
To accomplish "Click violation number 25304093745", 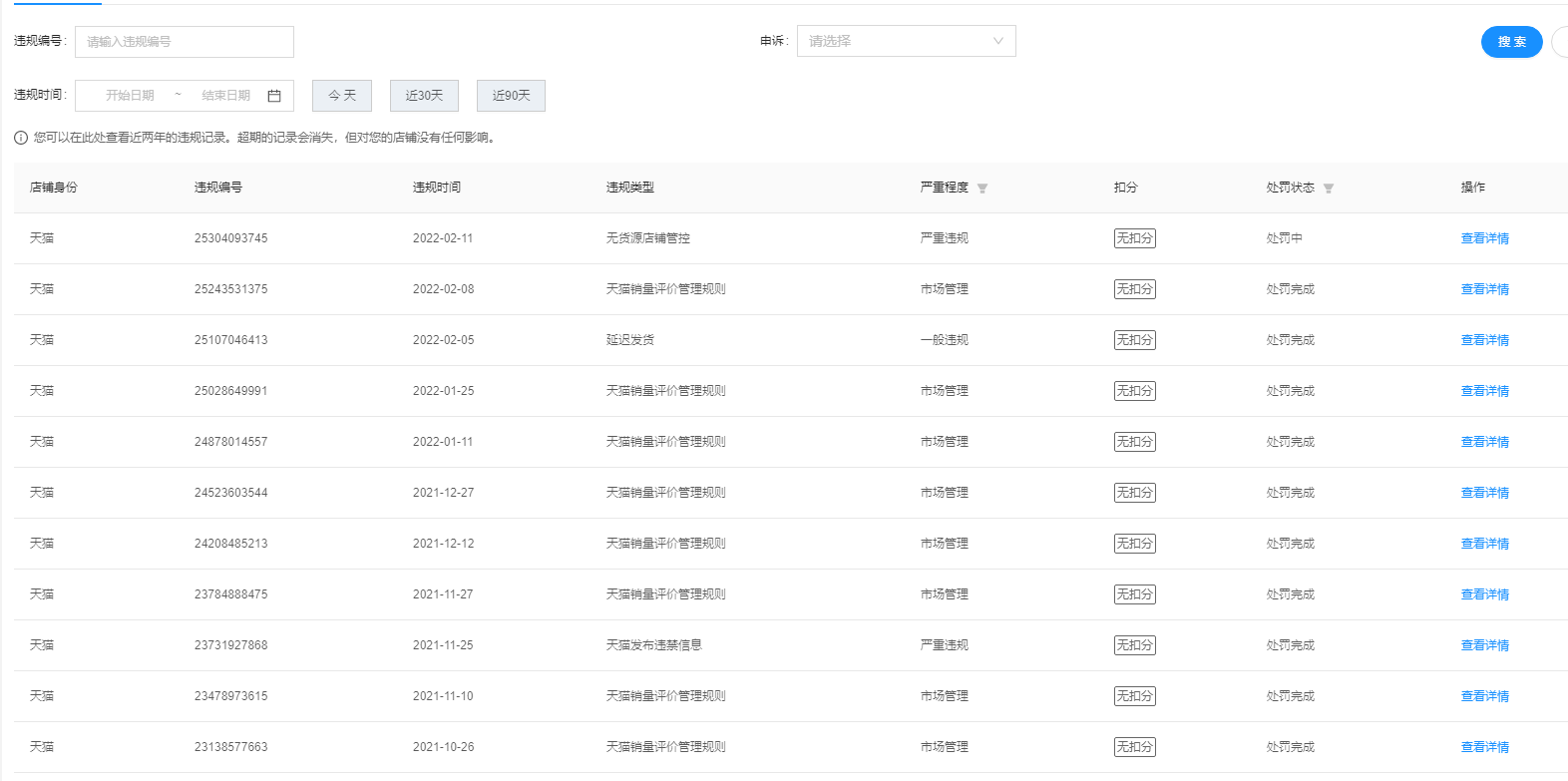I will [x=231, y=238].
